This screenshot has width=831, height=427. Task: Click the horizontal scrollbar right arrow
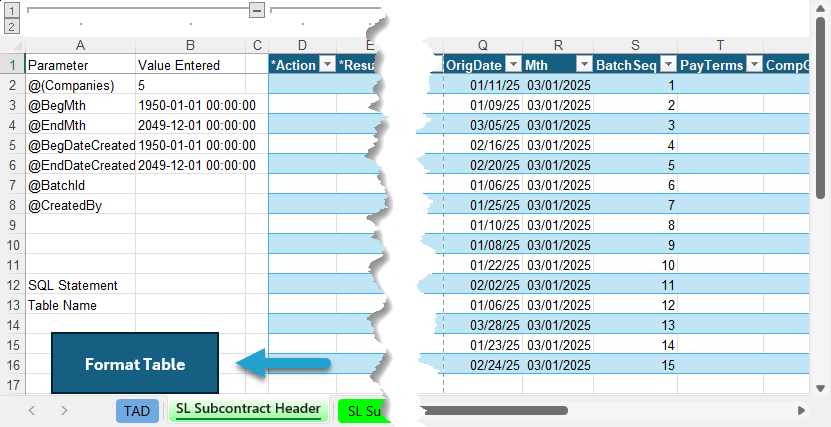point(801,411)
